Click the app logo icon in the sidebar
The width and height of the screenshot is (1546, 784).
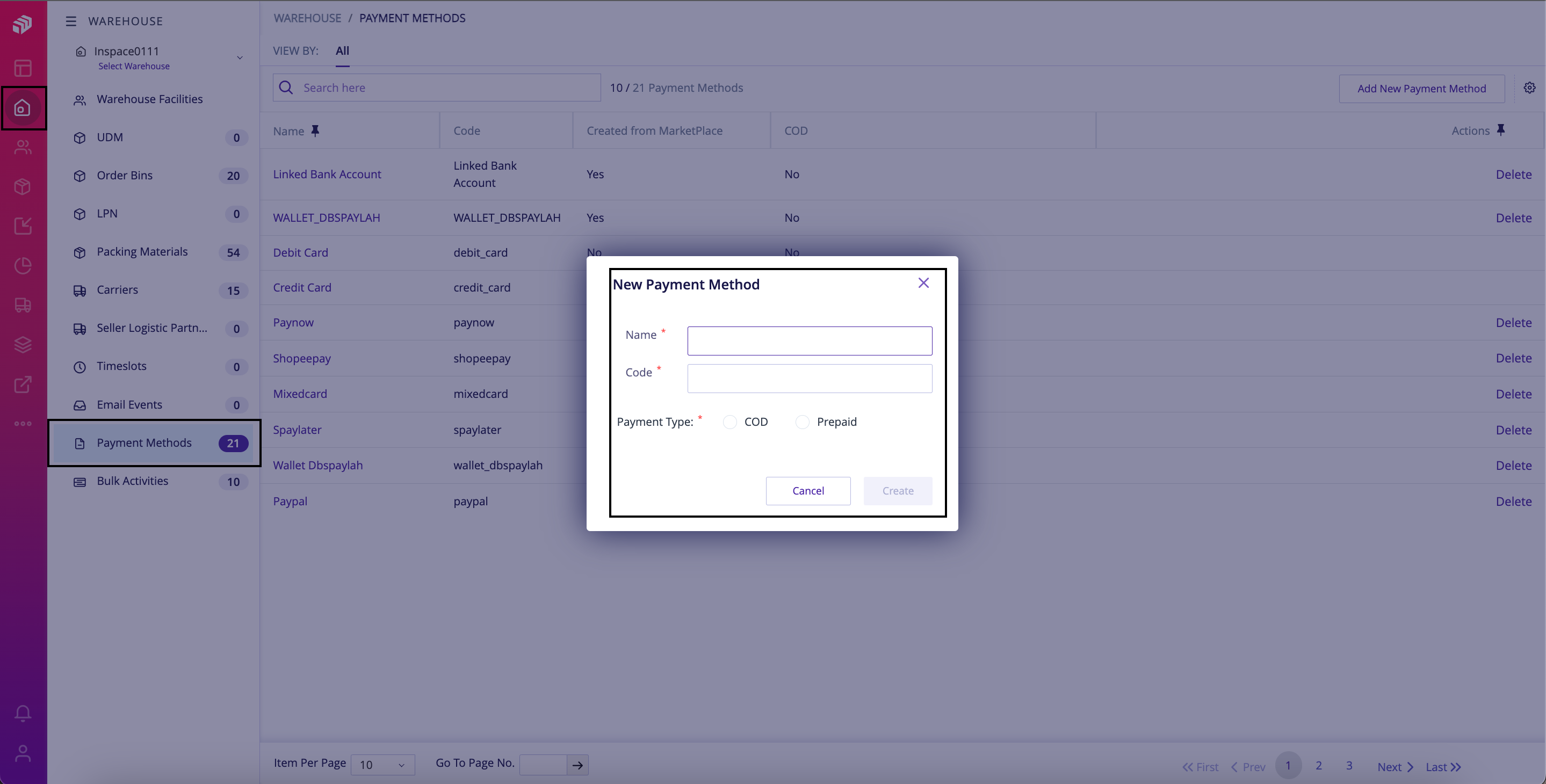[x=23, y=24]
